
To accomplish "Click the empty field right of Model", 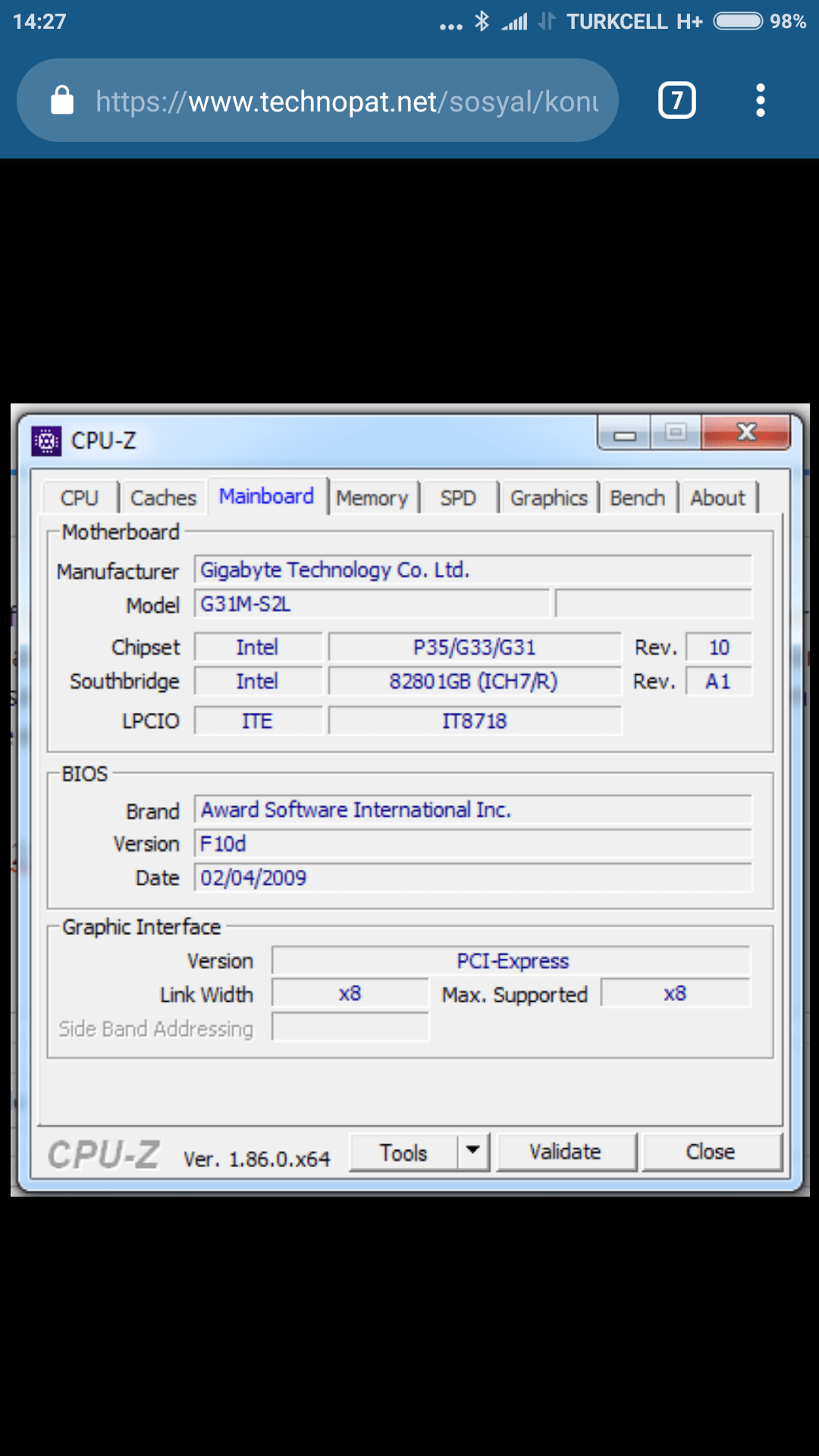I will coord(654,604).
